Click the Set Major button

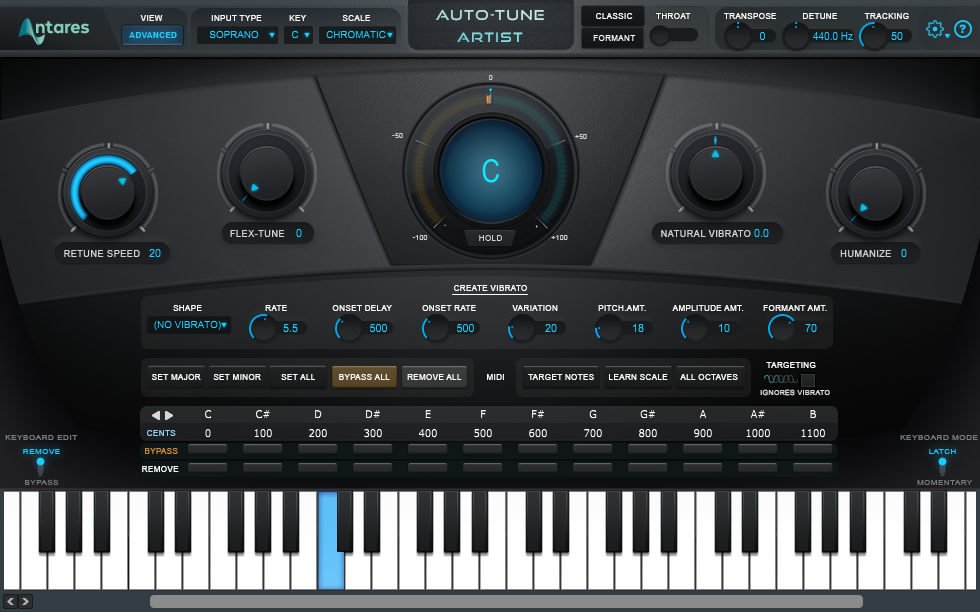(x=176, y=377)
